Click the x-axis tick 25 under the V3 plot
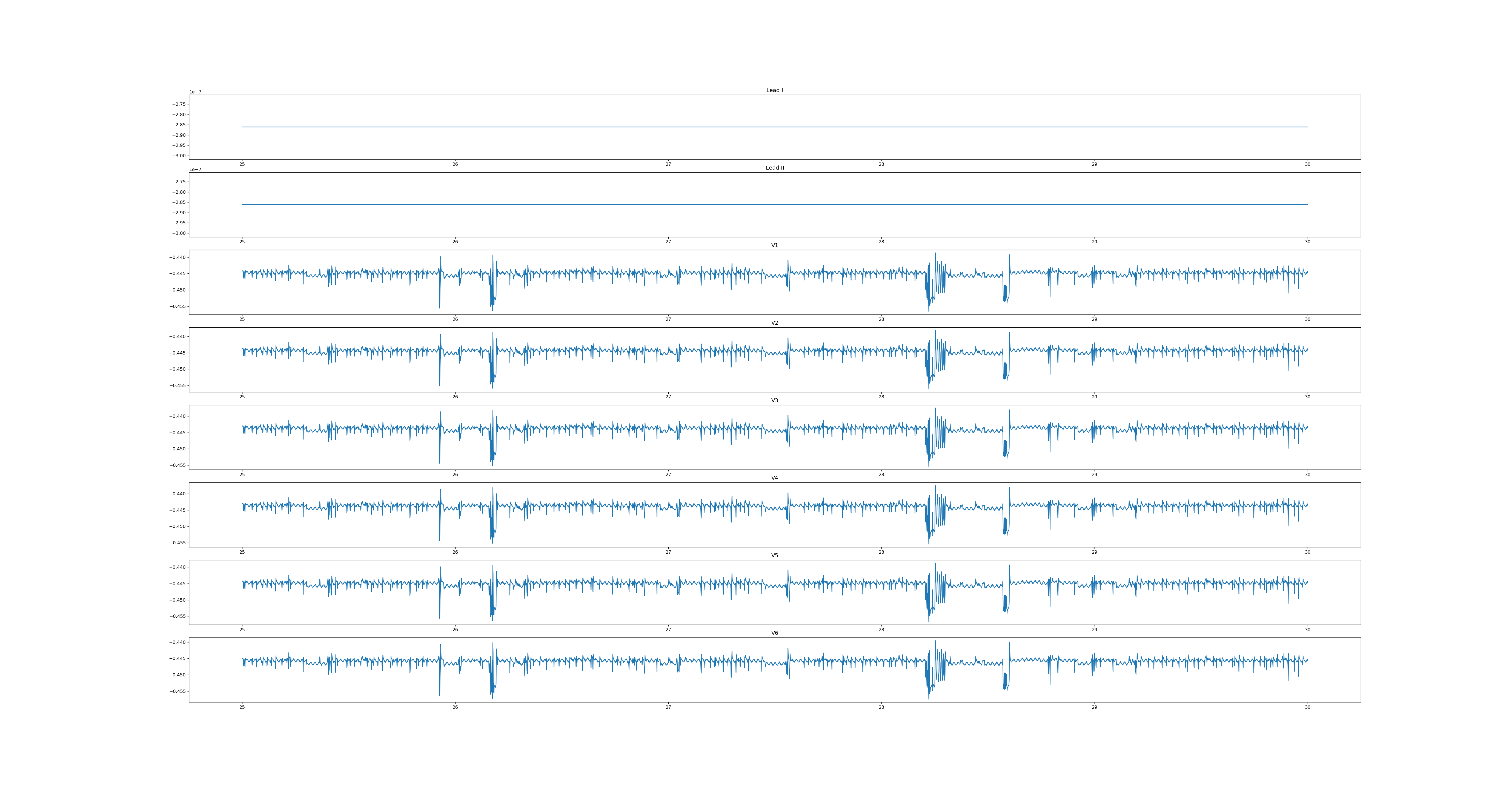Image resolution: width=1512 pixels, height=789 pixels. (242, 474)
